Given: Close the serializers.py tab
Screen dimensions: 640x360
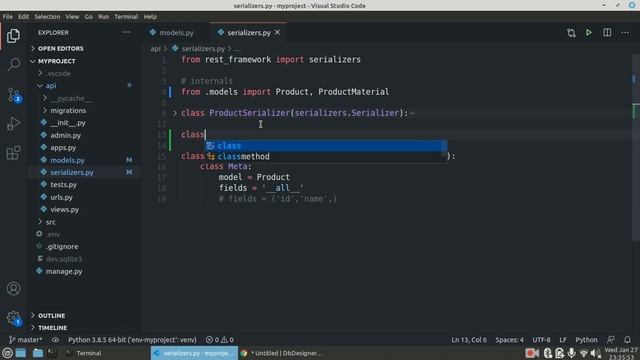Looking at the screenshot, I should click(x=278, y=32).
